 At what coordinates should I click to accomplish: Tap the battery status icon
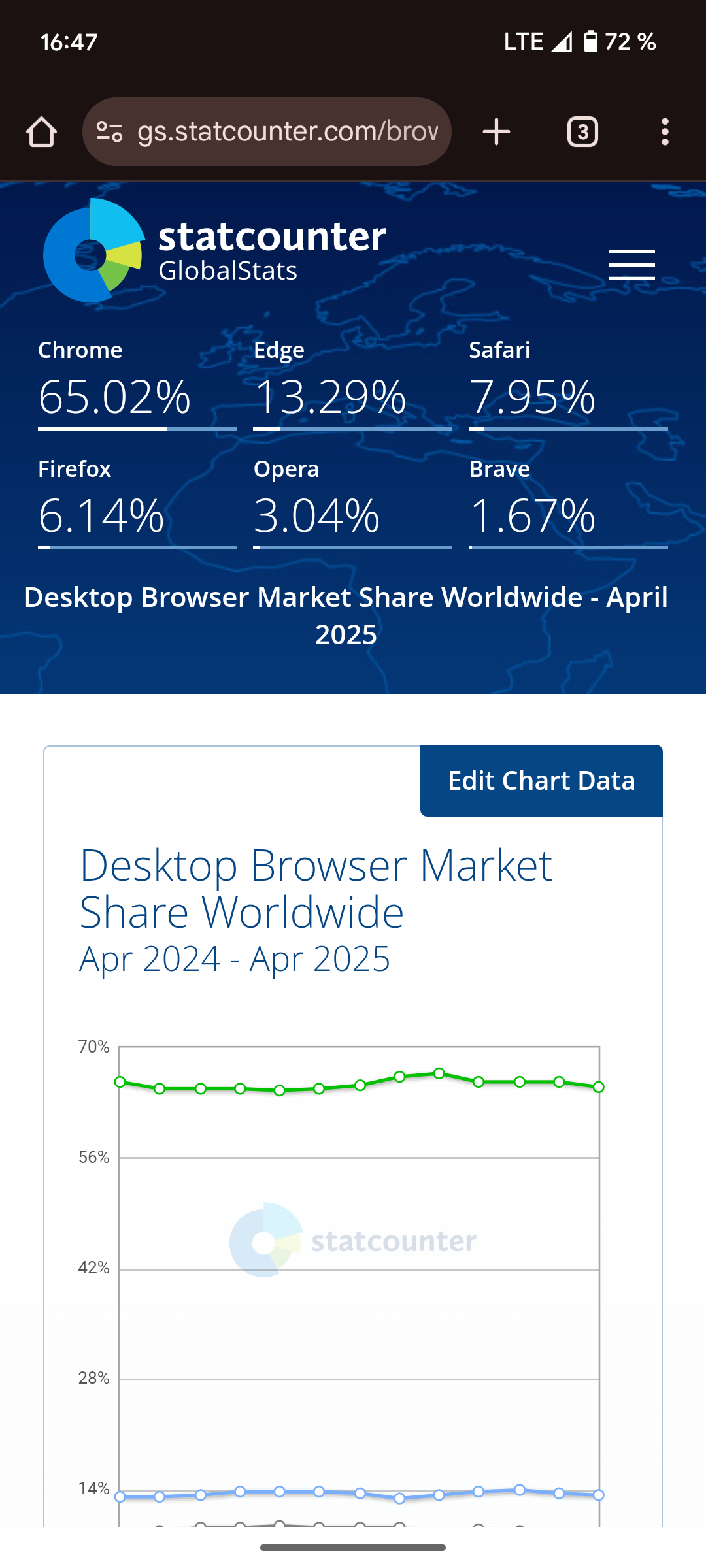[x=590, y=41]
